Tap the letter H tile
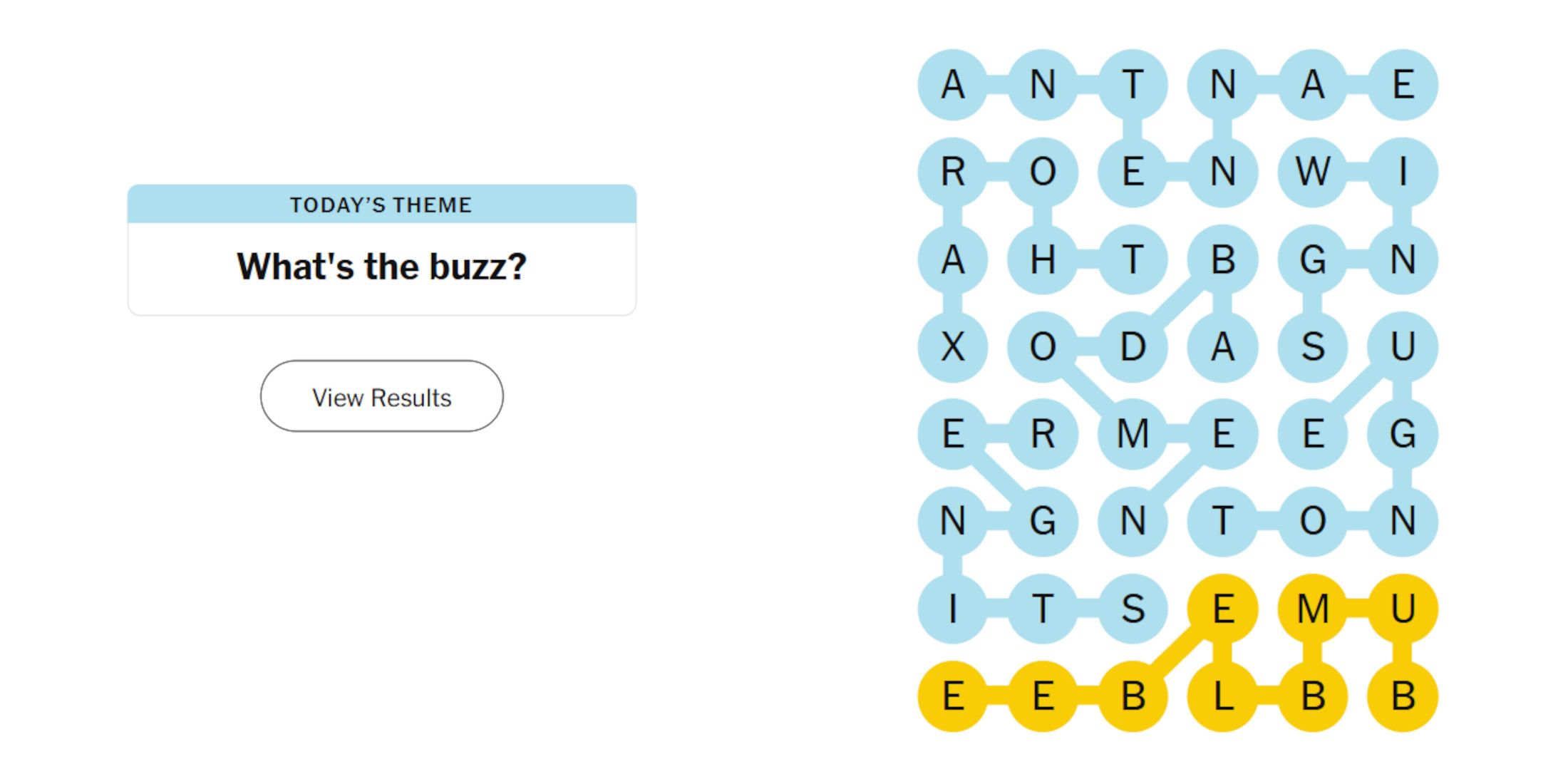Screen dimensions: 1568x784 tap(1043, 259)
